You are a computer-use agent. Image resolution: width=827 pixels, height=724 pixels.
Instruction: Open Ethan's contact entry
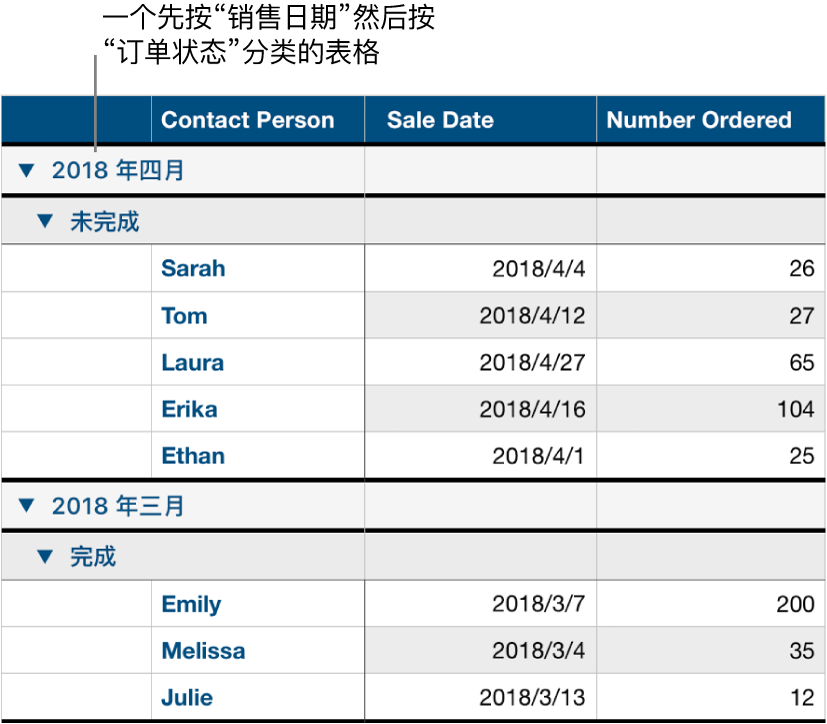click(x=192, y=456)
